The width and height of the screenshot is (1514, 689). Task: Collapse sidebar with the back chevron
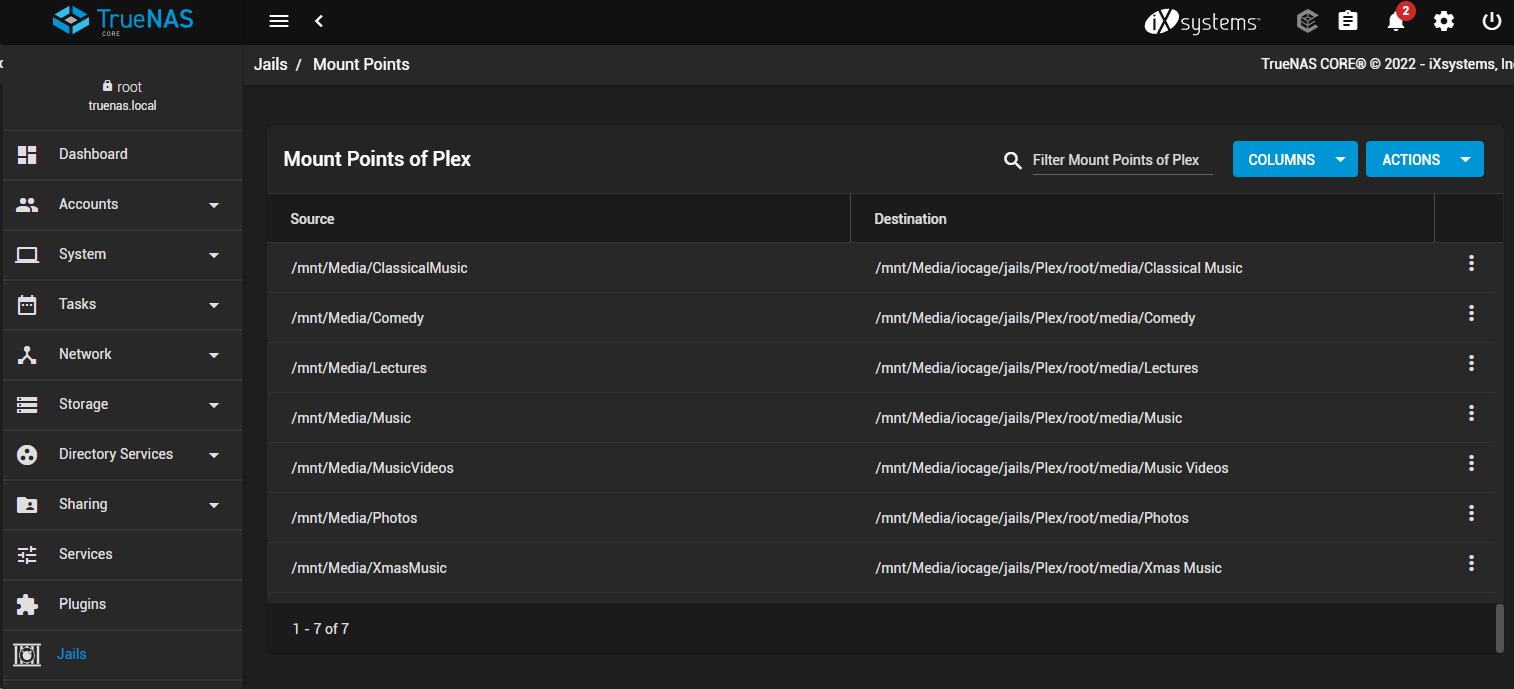tap(319, 21)
